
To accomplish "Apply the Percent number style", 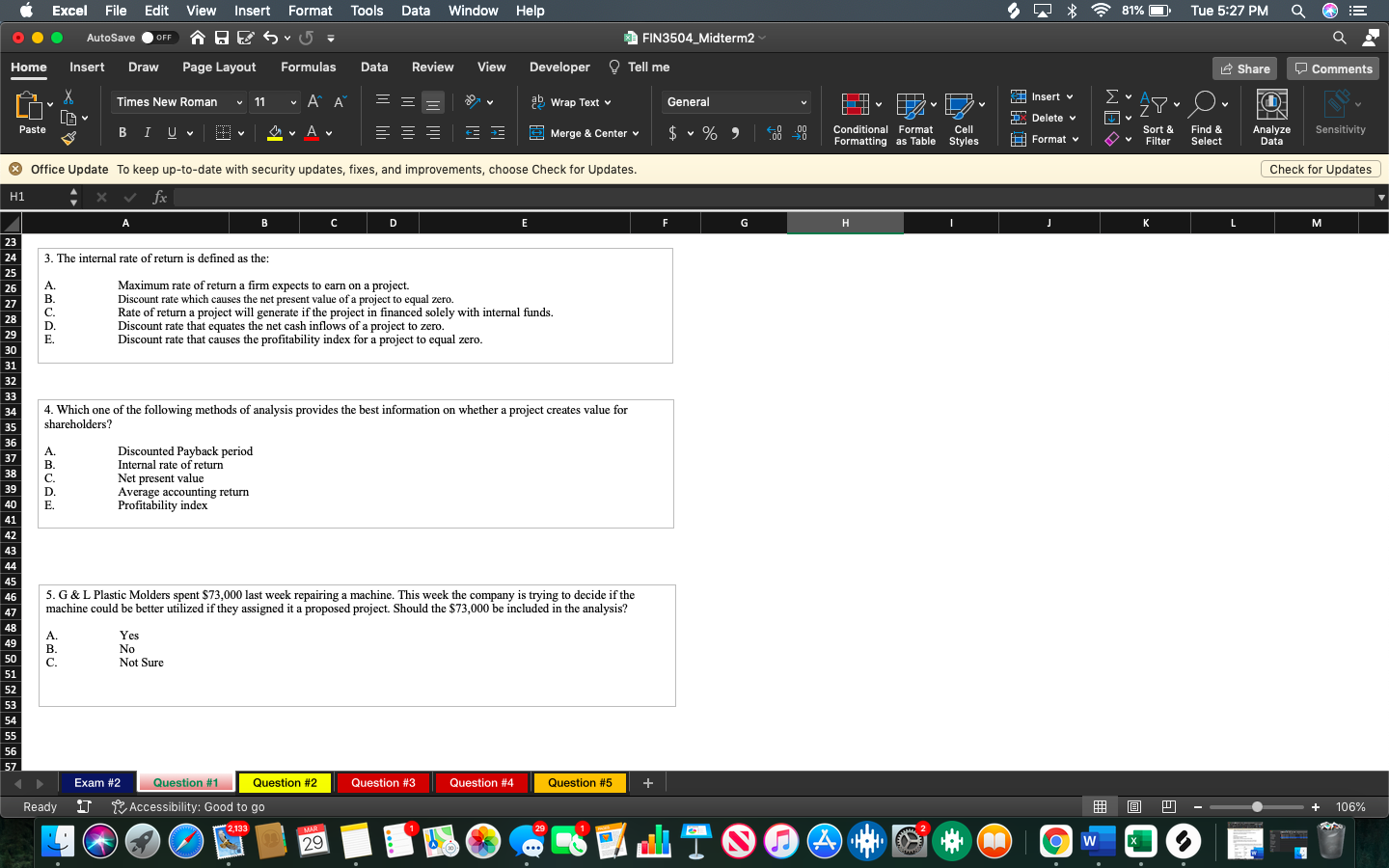I will point(710,132).
